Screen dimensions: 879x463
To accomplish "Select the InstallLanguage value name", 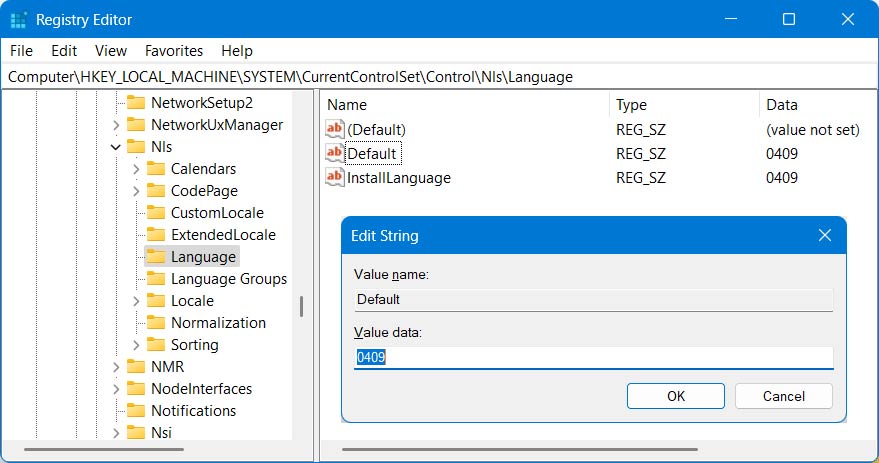I will (399, 178).
